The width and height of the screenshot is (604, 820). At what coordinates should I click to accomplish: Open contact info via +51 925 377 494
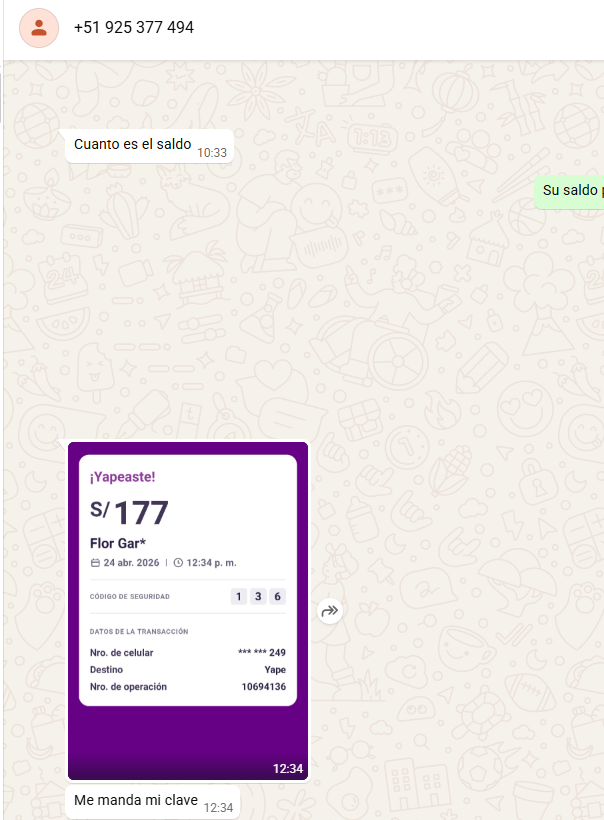[134, 27]
